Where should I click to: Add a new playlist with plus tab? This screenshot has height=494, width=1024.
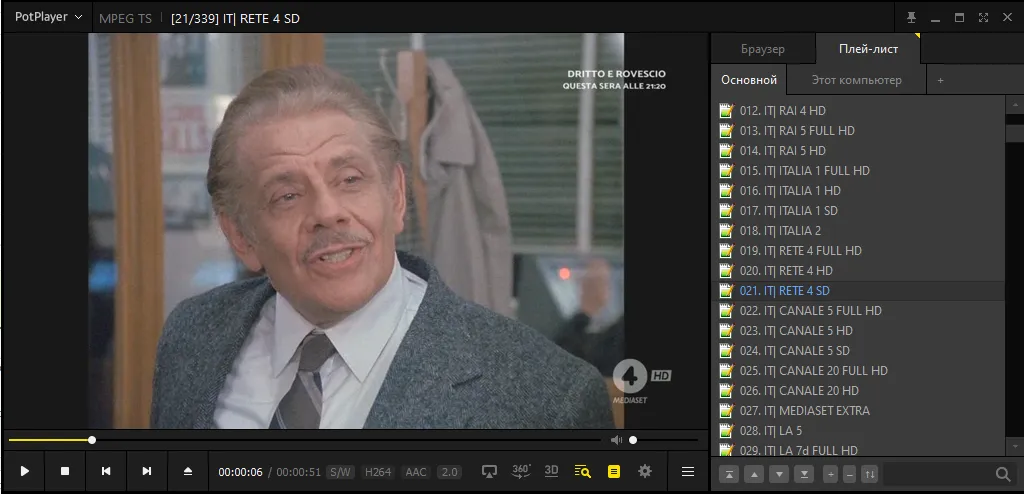[940, 80]
